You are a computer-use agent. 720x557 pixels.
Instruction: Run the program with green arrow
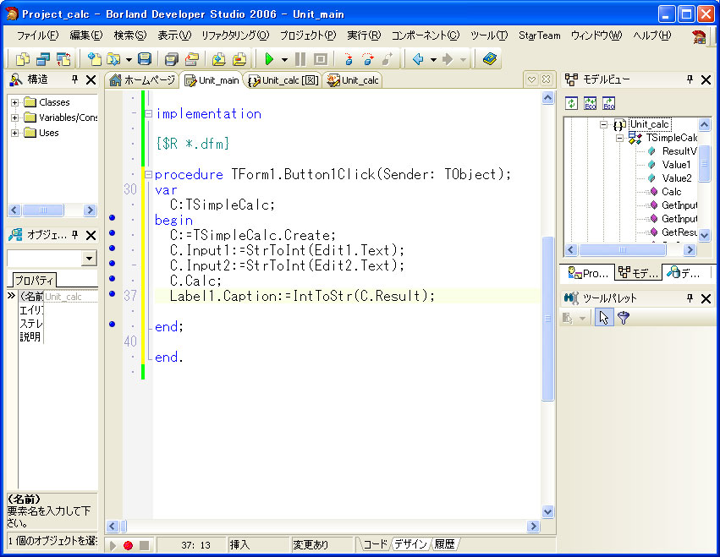tap(270, 59)
